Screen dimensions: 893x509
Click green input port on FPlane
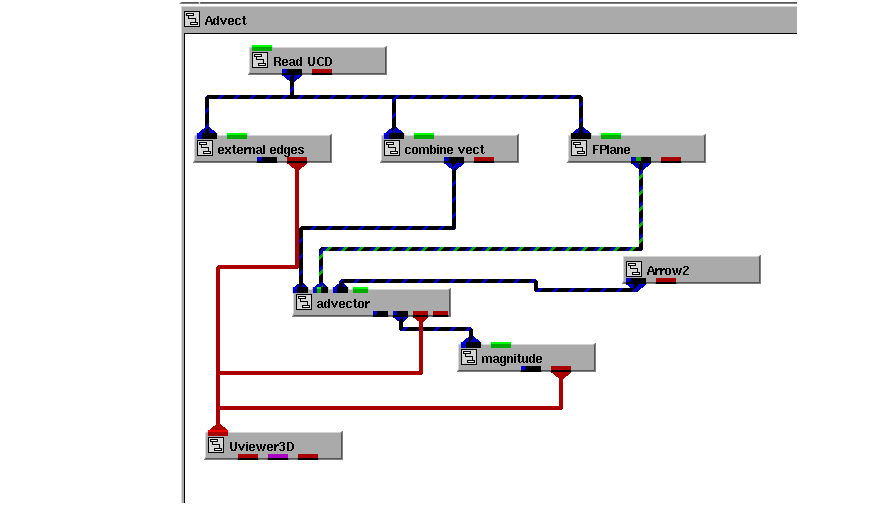[x=611, y=136]
